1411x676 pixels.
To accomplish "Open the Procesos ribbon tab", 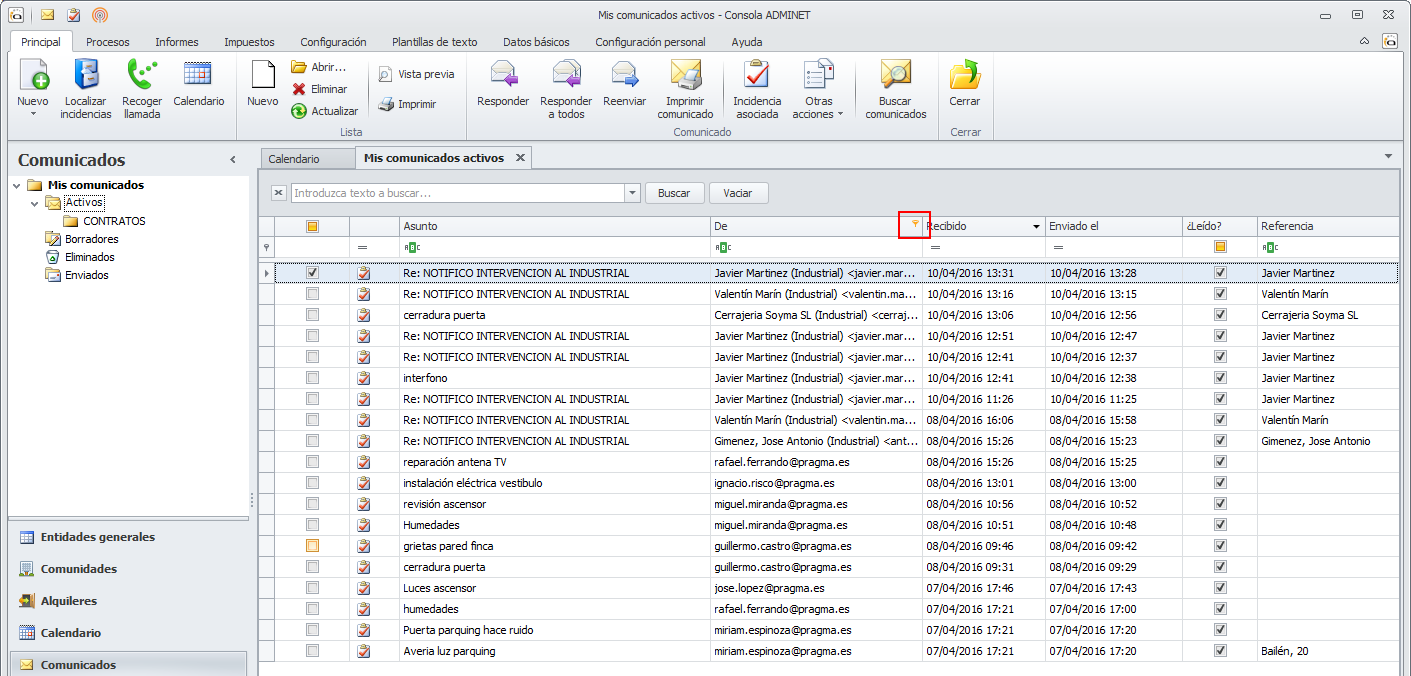I will (x=107, y=42).
